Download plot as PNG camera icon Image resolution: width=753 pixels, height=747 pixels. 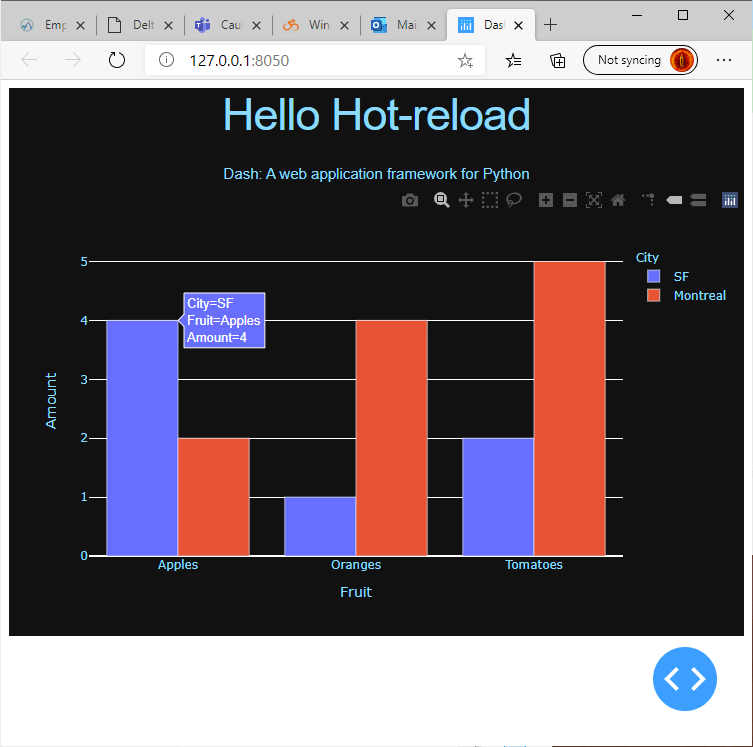[410, 200]
